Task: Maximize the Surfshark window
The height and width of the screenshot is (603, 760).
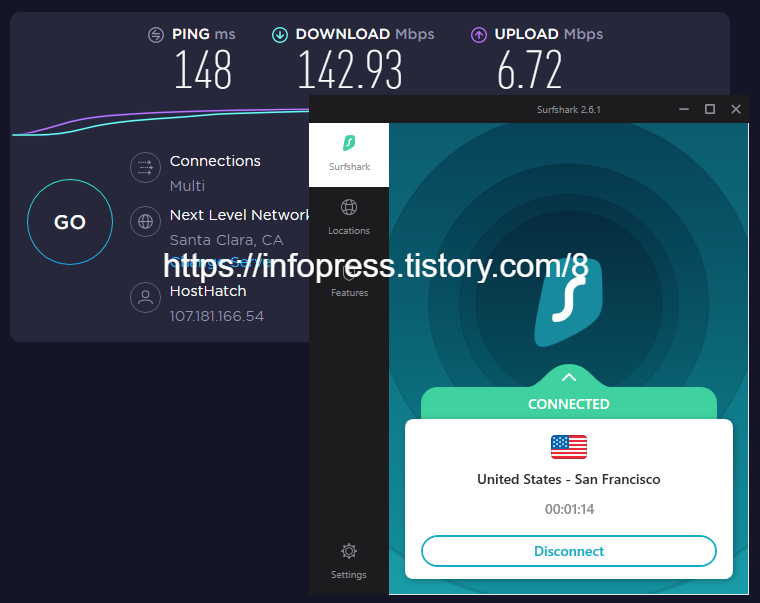Action: click(710, 109)
